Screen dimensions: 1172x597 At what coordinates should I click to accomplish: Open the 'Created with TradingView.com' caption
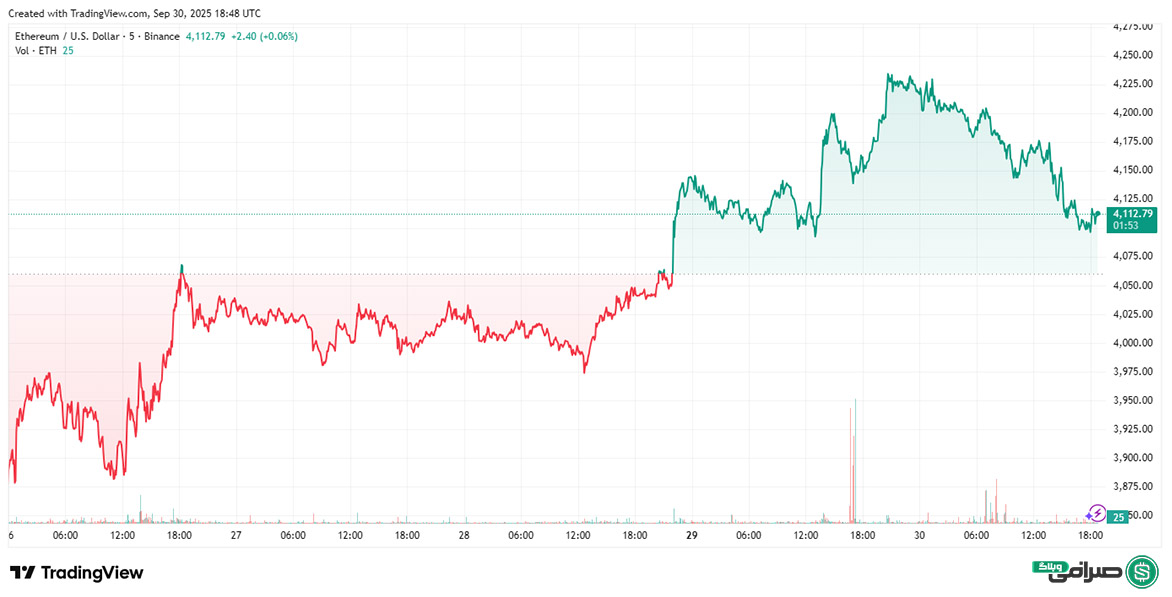(134, 14)
